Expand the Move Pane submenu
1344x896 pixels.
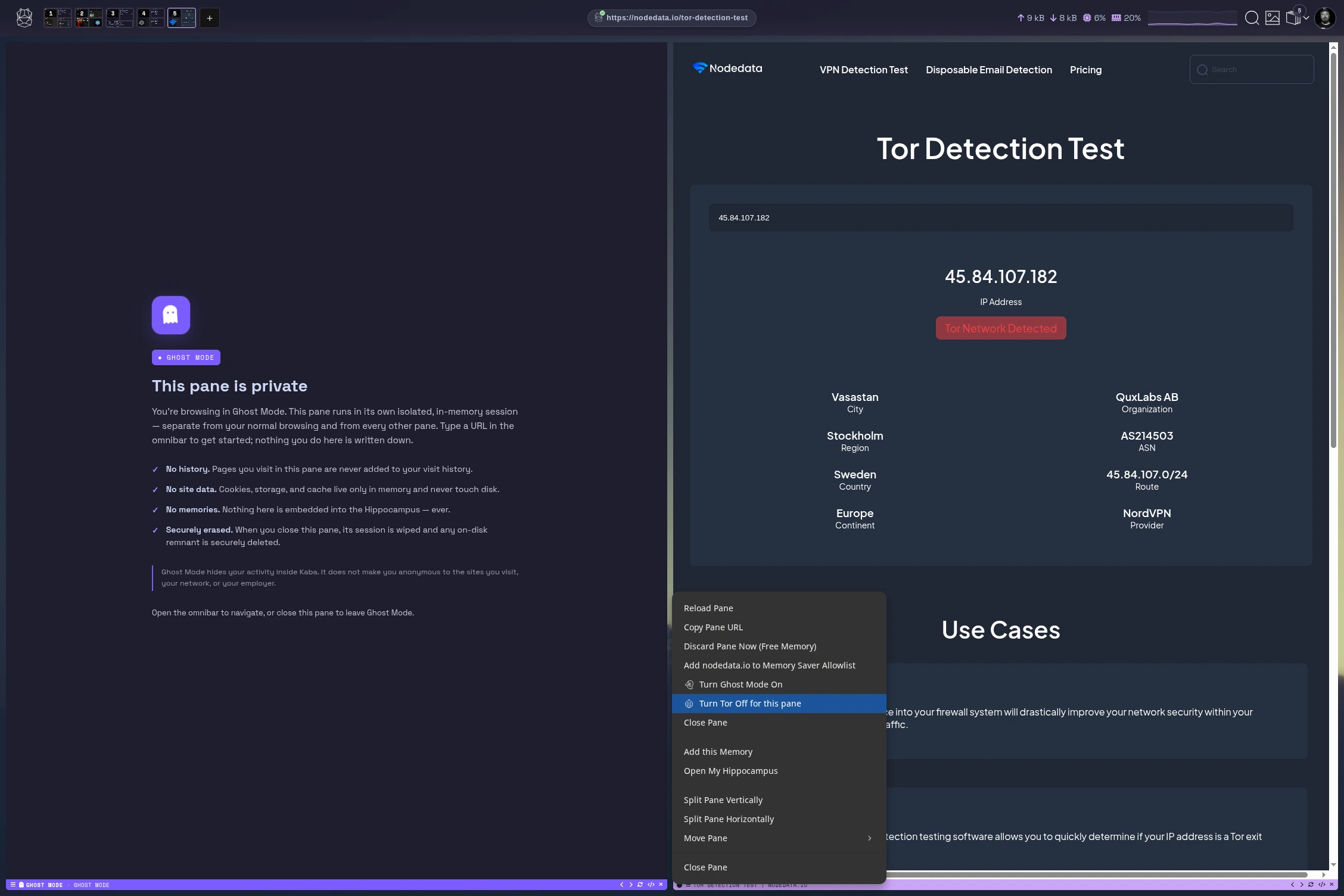tap(779, 838)
